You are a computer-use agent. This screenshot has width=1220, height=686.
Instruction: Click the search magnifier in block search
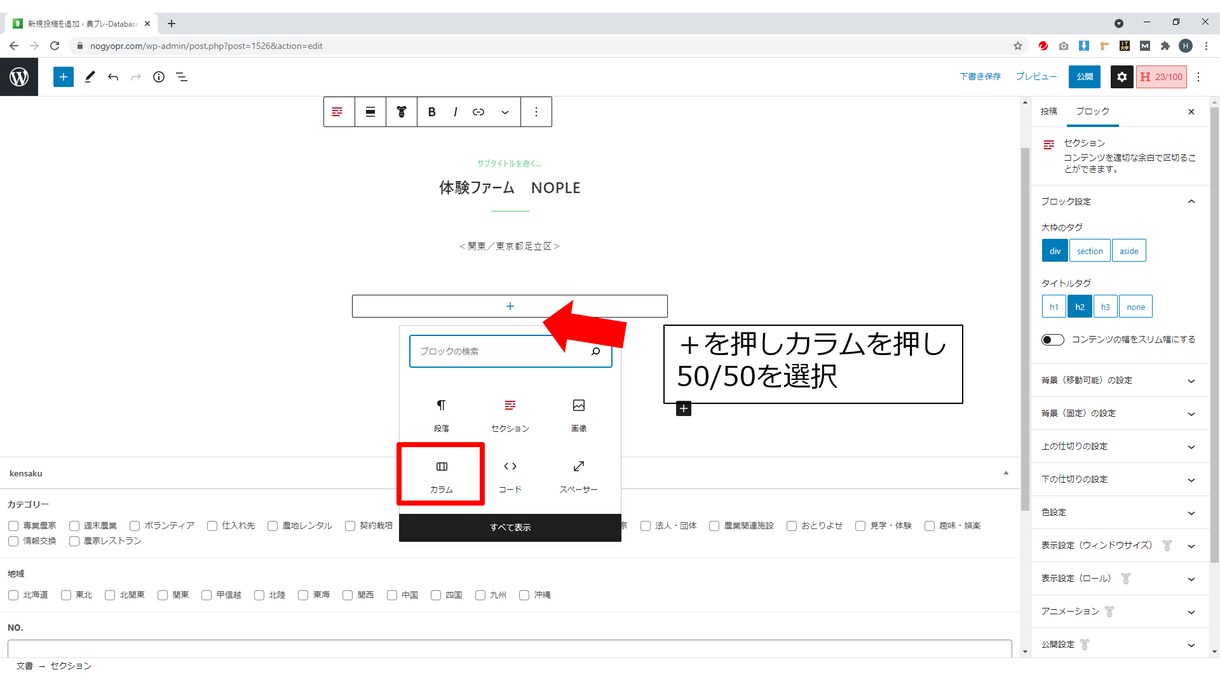click(x=596, y=351)
